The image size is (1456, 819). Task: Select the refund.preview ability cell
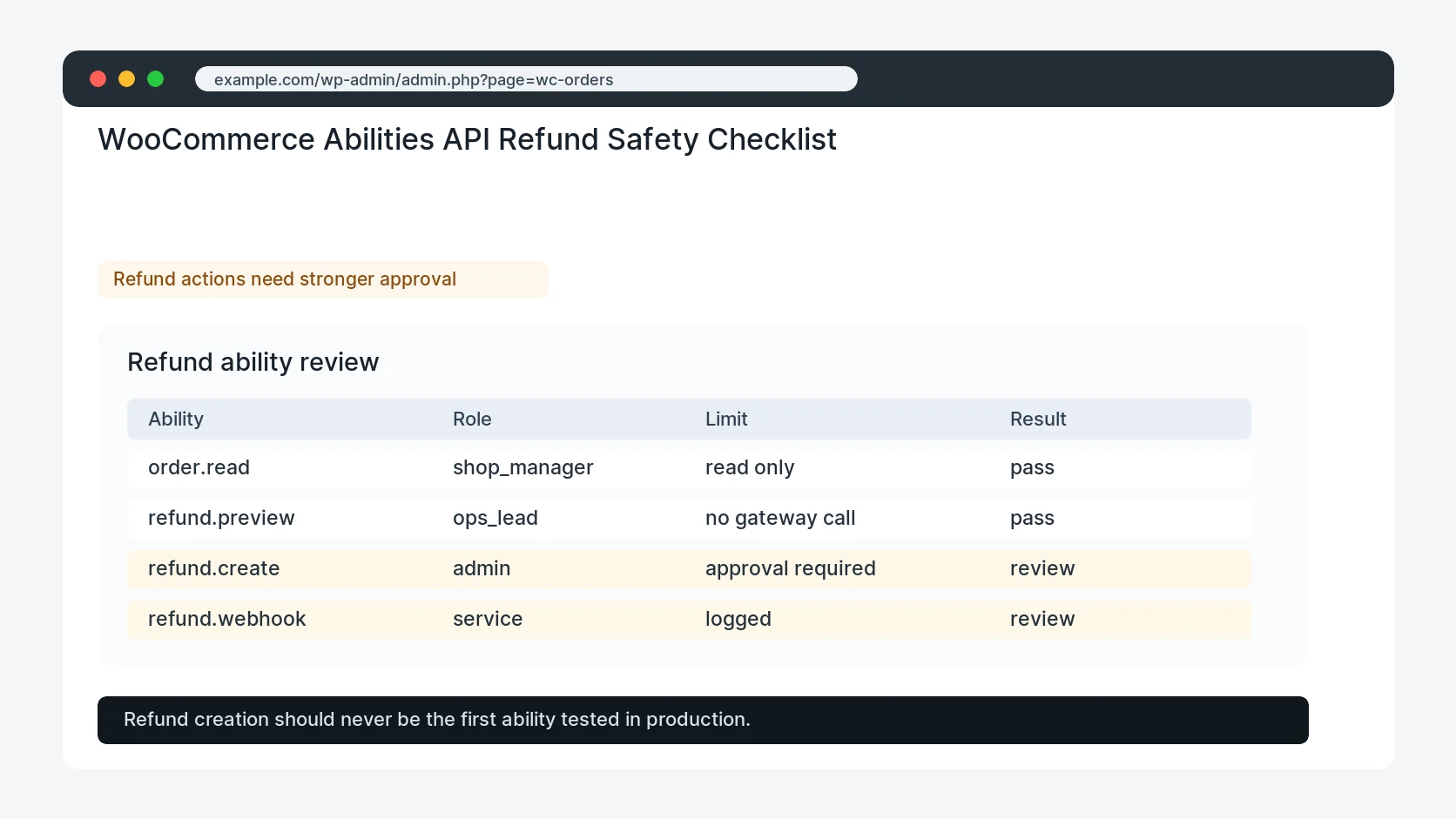click(x=221, y=518)
